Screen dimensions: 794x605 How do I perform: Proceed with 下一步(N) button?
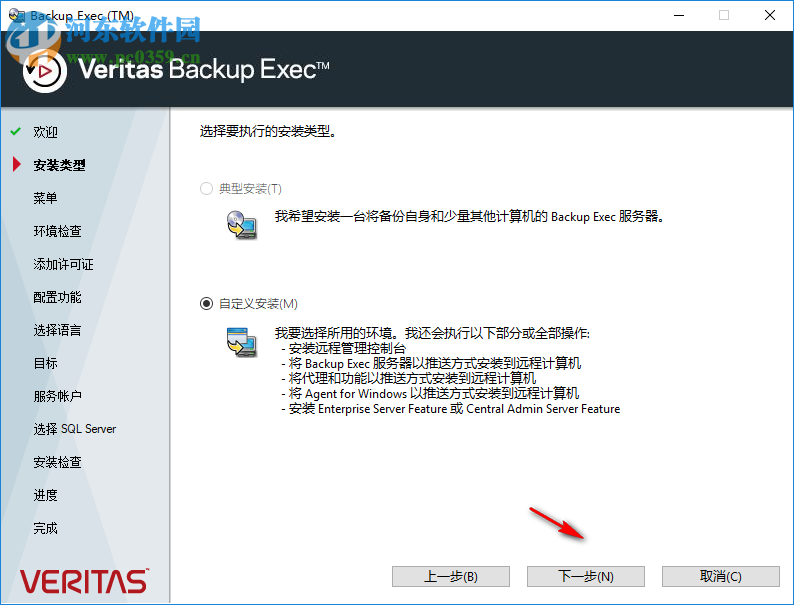[586, 577]
